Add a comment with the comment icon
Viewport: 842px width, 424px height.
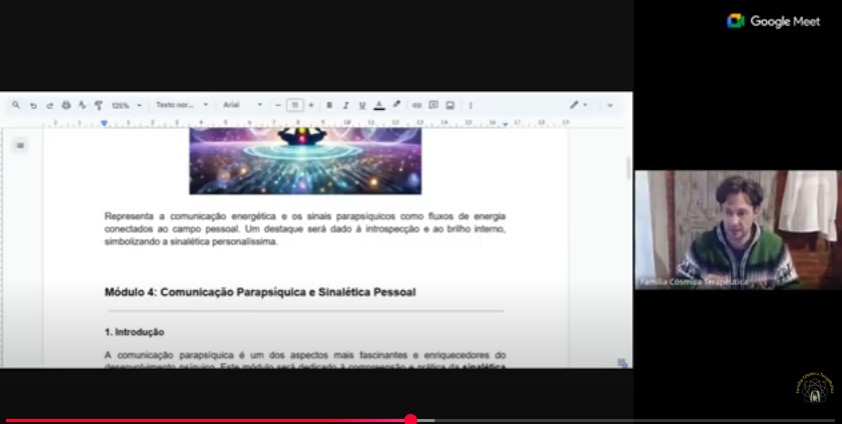433,105
